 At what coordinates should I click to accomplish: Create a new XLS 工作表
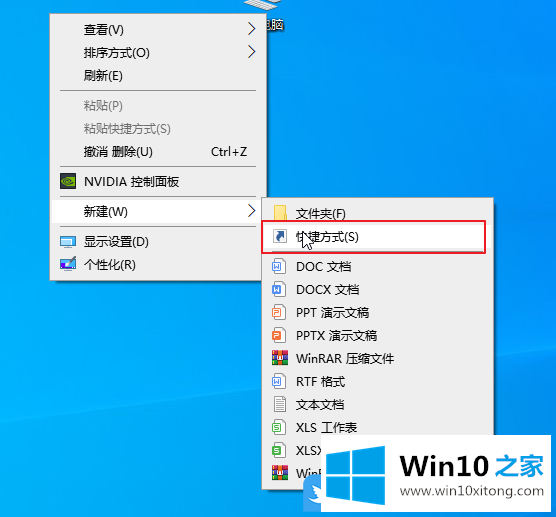[377, 427]
